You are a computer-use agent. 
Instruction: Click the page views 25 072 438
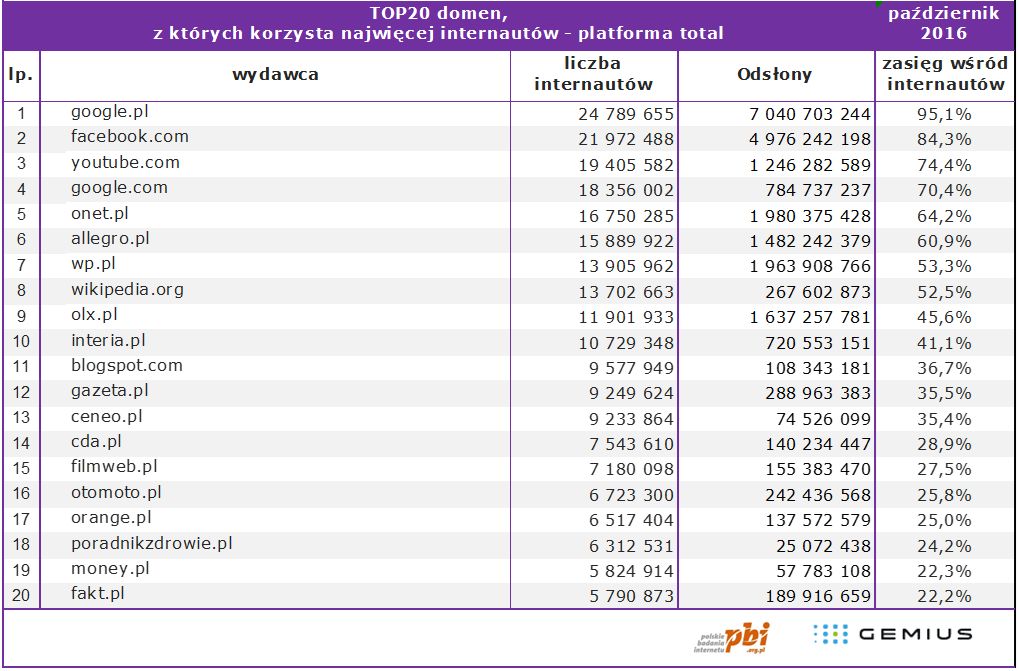[x=823, y=546]
